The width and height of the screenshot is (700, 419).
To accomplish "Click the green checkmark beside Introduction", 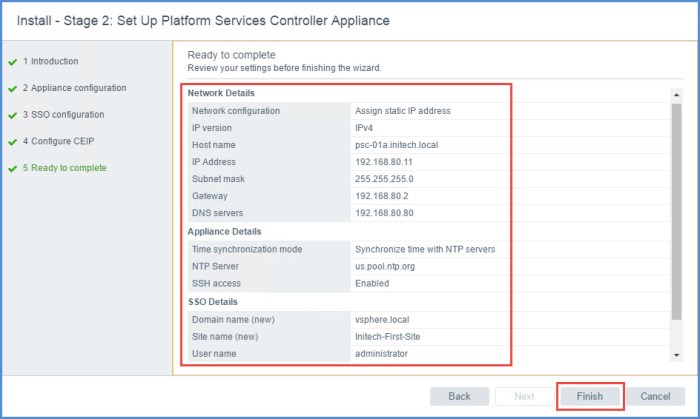I will coord(12,62).
